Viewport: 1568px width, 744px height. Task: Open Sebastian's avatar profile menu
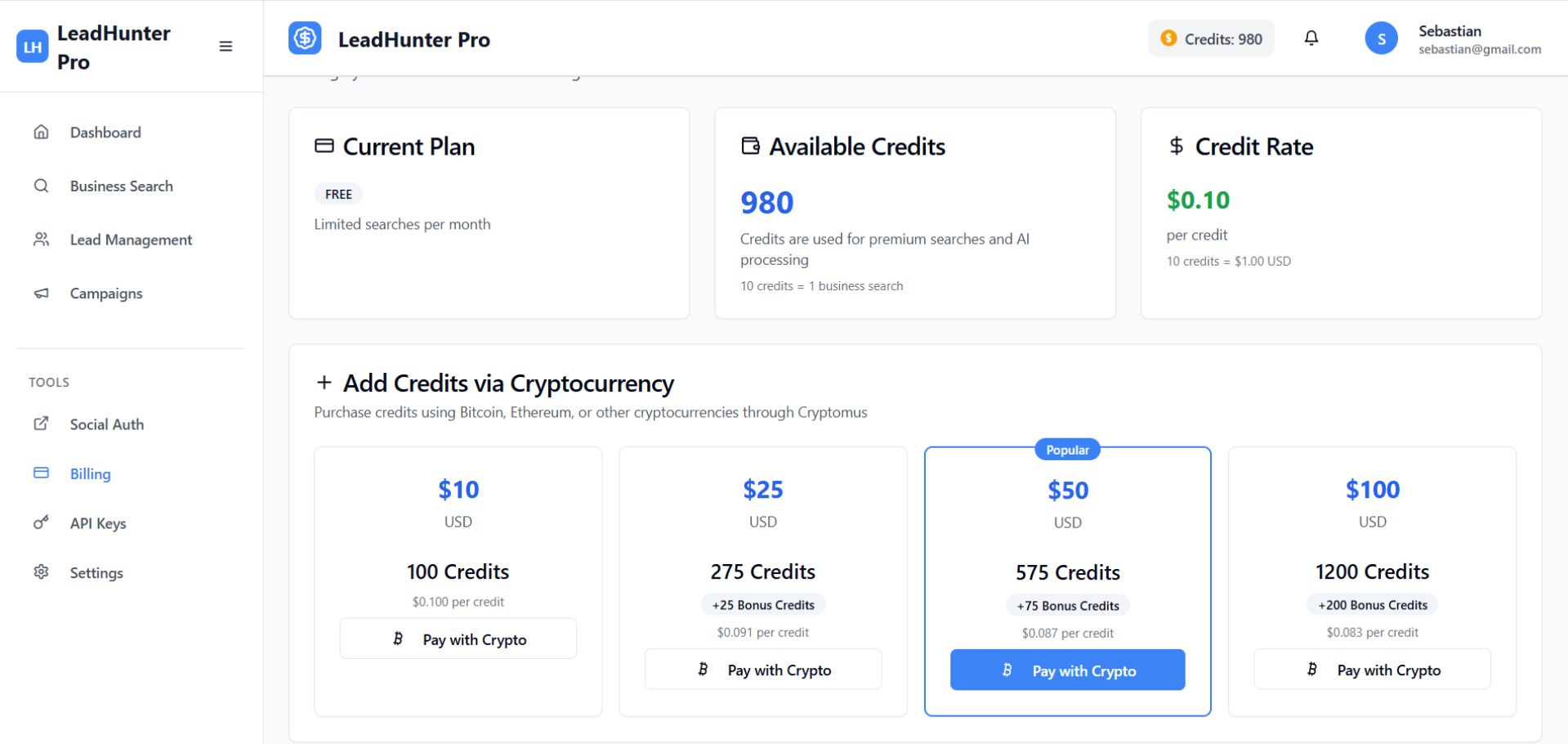(1381, 39)
